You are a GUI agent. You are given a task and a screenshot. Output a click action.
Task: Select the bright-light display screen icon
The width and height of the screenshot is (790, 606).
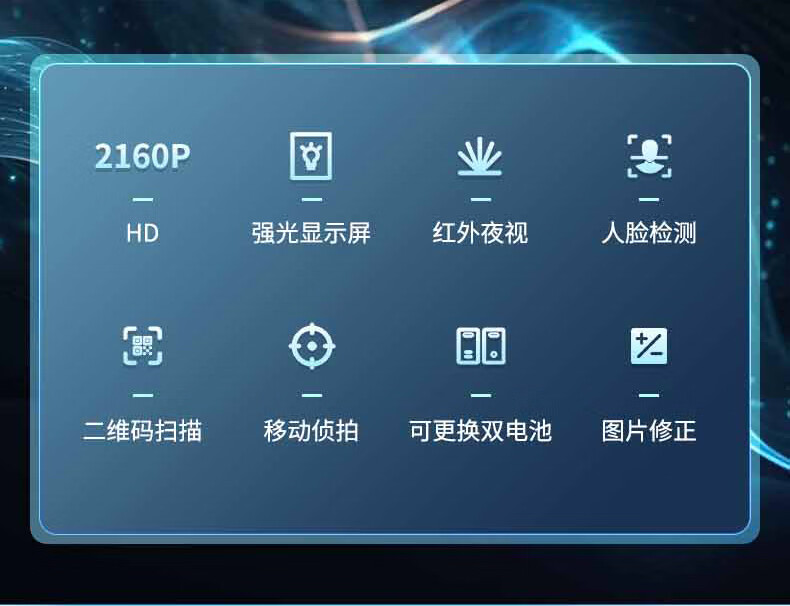[311, 156]
